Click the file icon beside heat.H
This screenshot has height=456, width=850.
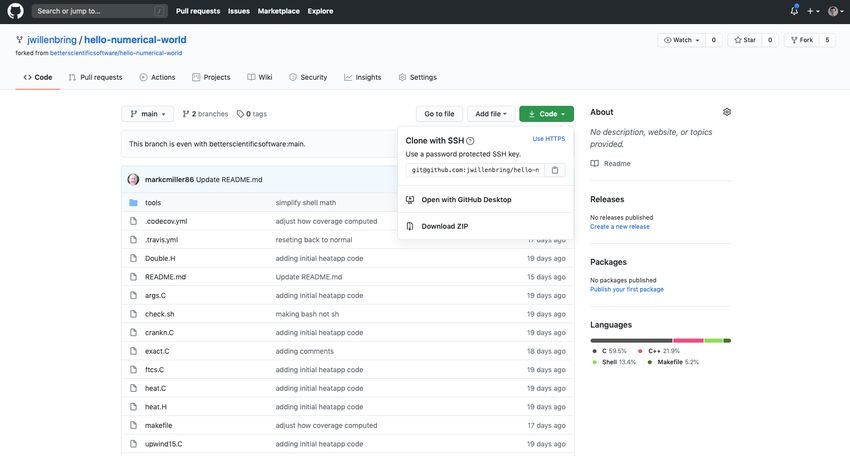tap(133, 407)
